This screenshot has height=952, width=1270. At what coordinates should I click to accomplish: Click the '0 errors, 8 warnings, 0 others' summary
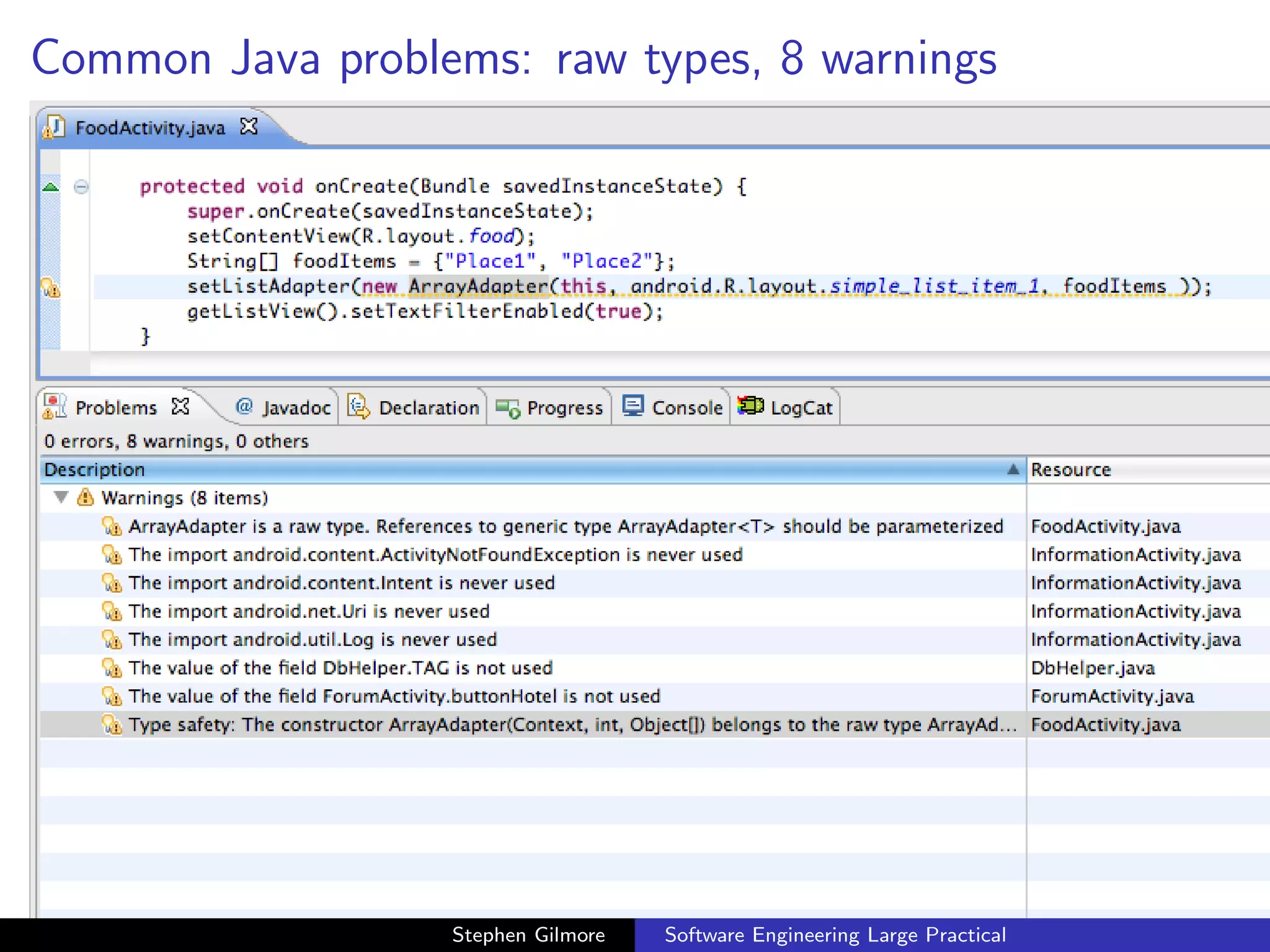176,441
